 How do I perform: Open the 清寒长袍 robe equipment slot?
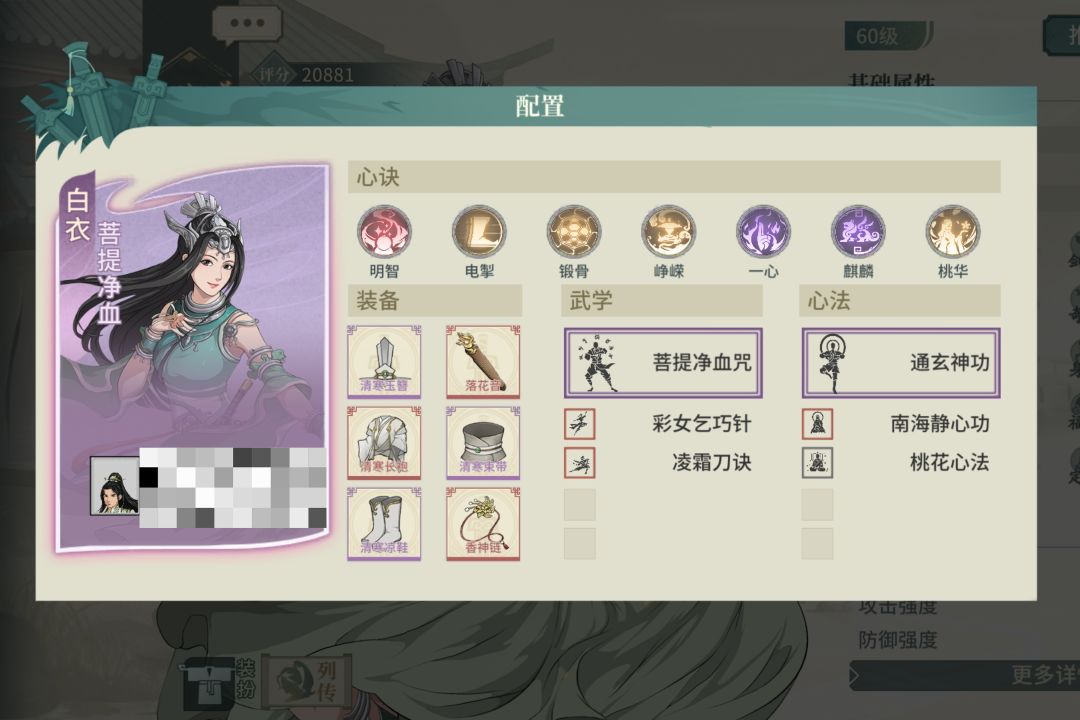click(384, 443)
